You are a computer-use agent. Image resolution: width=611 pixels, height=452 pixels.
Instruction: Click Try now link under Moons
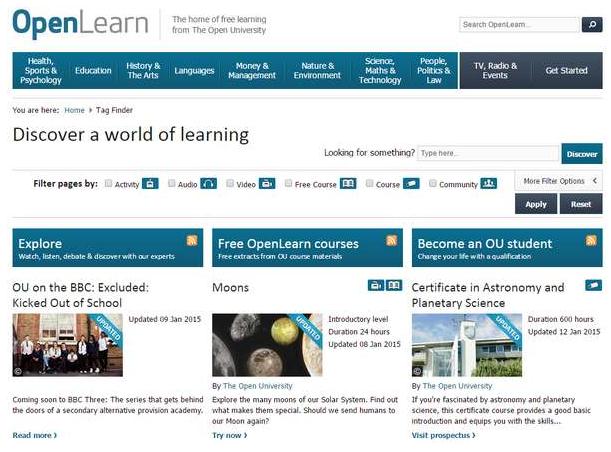coord(230,435)
